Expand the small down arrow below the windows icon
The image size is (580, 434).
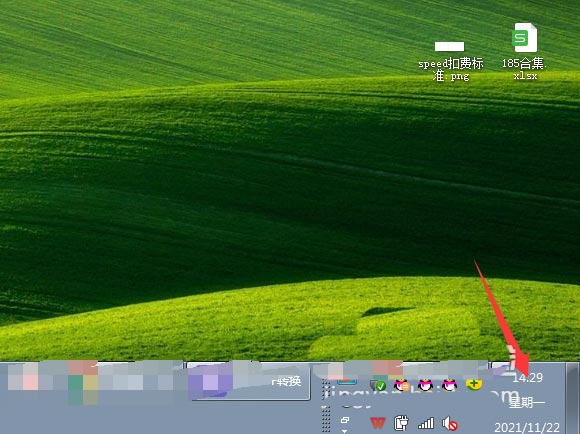pos(345,431)
